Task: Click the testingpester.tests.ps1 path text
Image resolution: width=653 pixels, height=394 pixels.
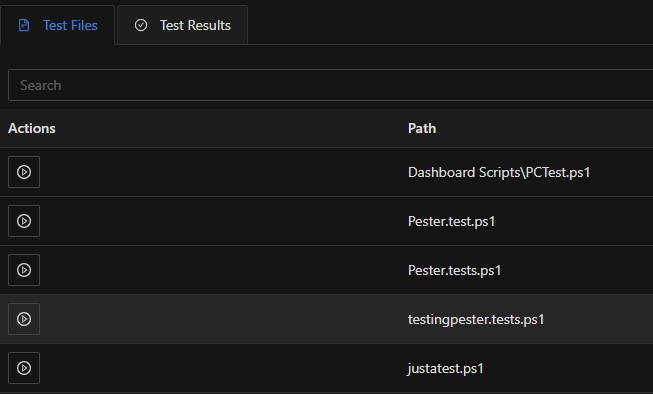Action: point(476,319)
